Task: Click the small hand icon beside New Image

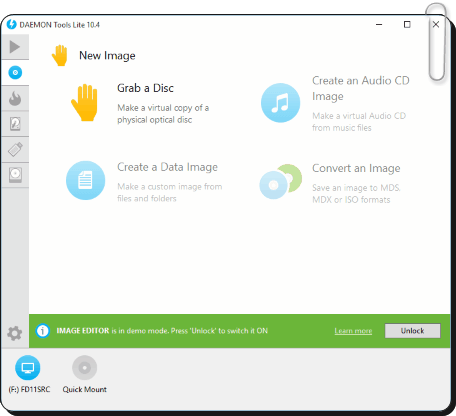Action: (60, 55)
